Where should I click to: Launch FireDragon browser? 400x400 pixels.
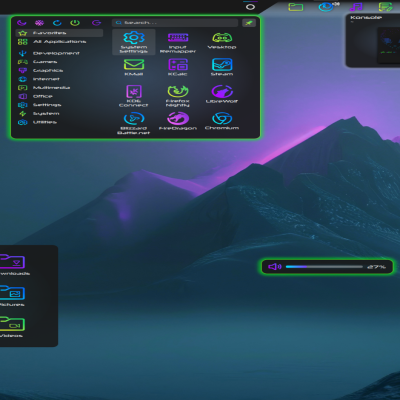178,121
